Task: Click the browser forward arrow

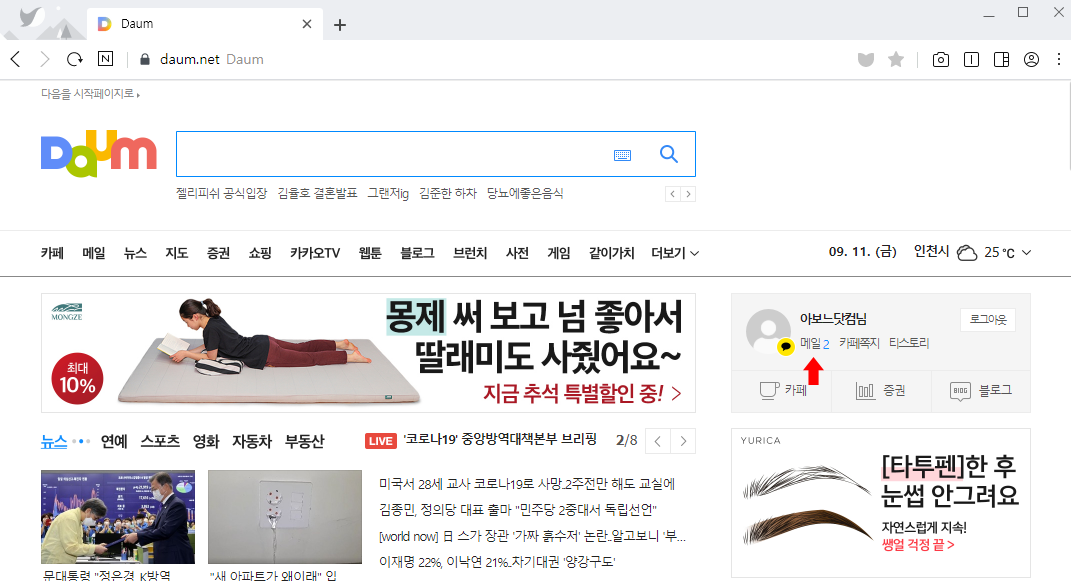Action: pyautogui.click(x=45, y=59)
